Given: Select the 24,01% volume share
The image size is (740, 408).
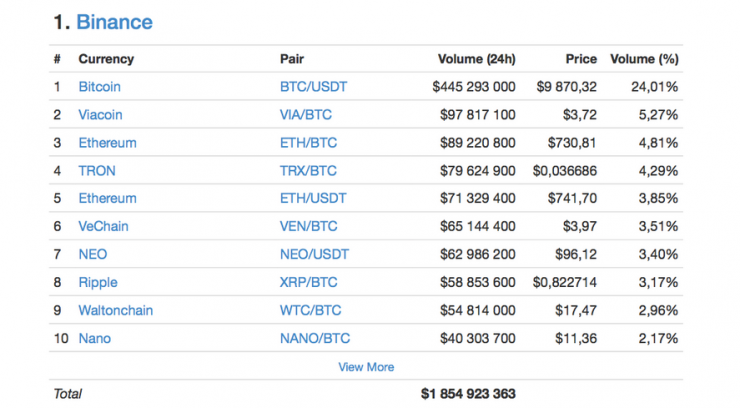Looking at the screenshot, I should pos(655,87).
